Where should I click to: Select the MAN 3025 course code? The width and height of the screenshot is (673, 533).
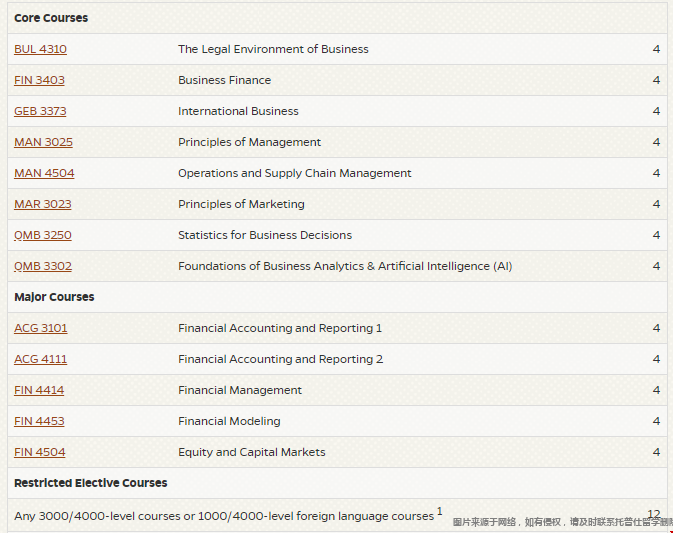[x=43, y=142]
